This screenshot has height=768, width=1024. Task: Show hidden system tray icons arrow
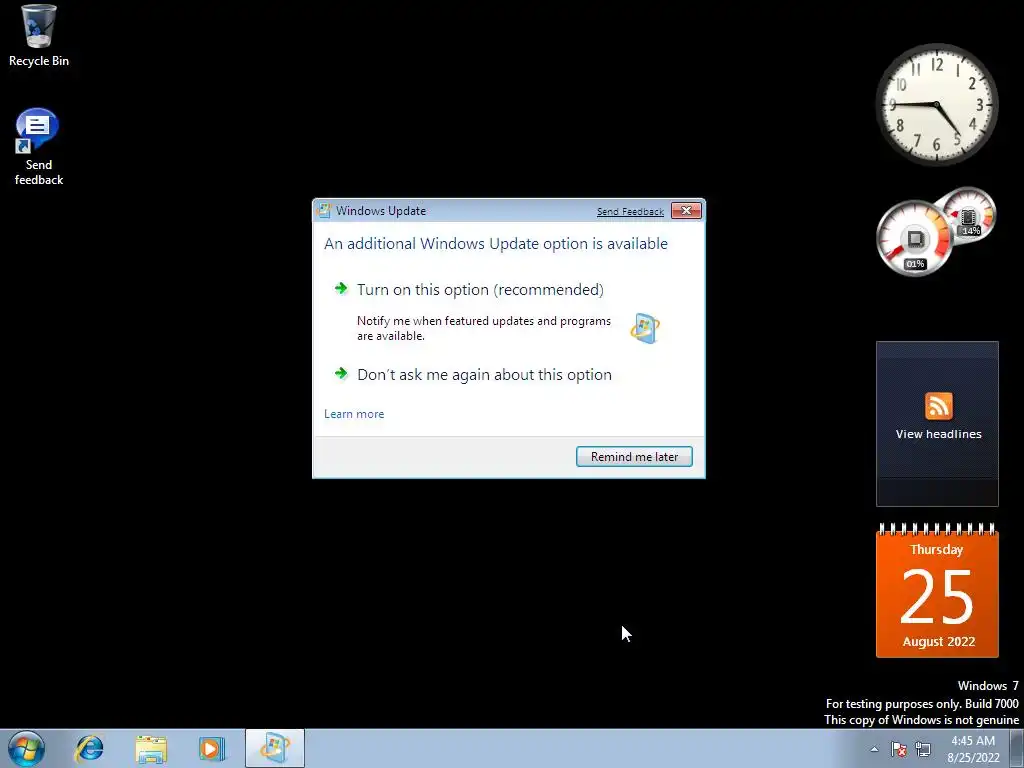874,749
